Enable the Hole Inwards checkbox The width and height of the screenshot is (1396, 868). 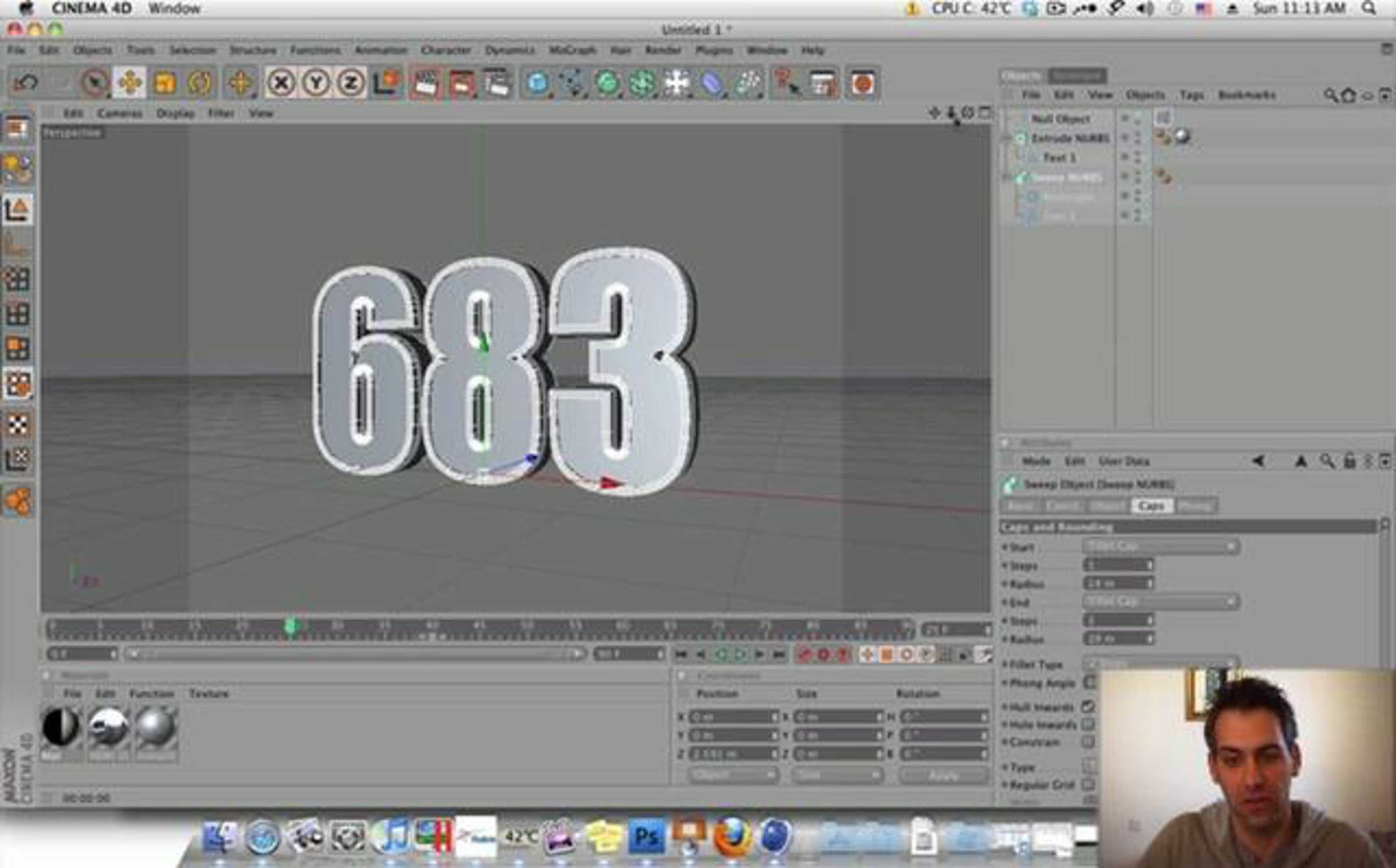tap(1088, 724)
